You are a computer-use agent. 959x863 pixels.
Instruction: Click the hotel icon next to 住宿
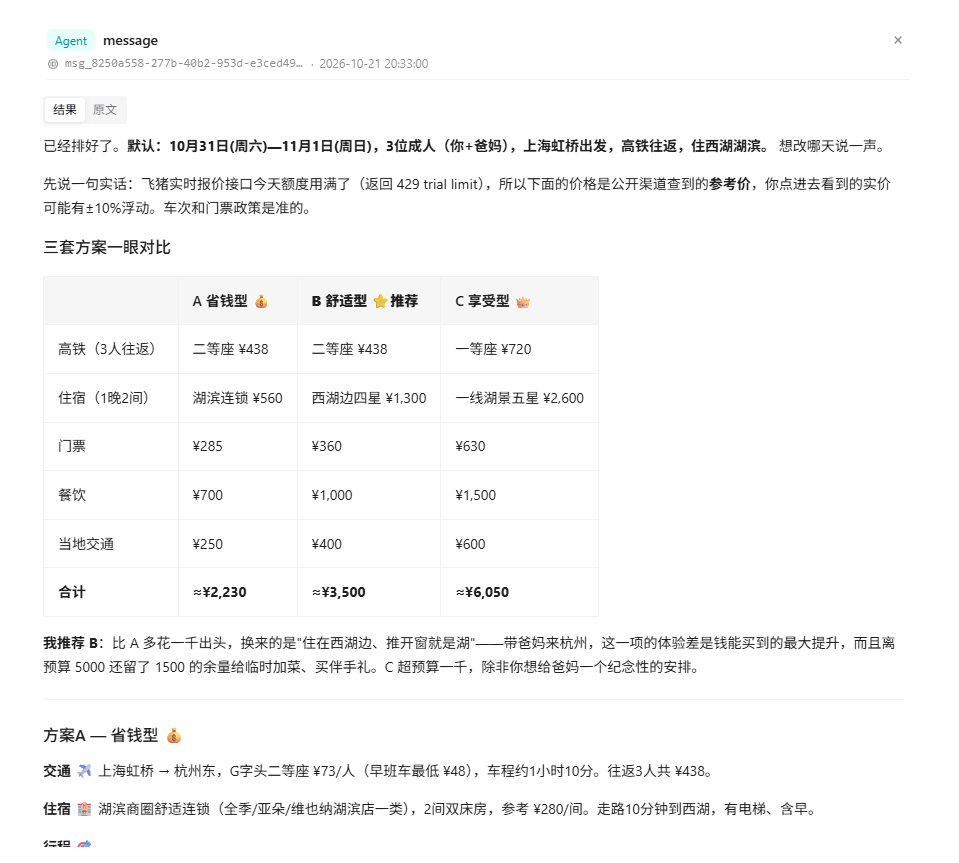[x=84, y=809]
